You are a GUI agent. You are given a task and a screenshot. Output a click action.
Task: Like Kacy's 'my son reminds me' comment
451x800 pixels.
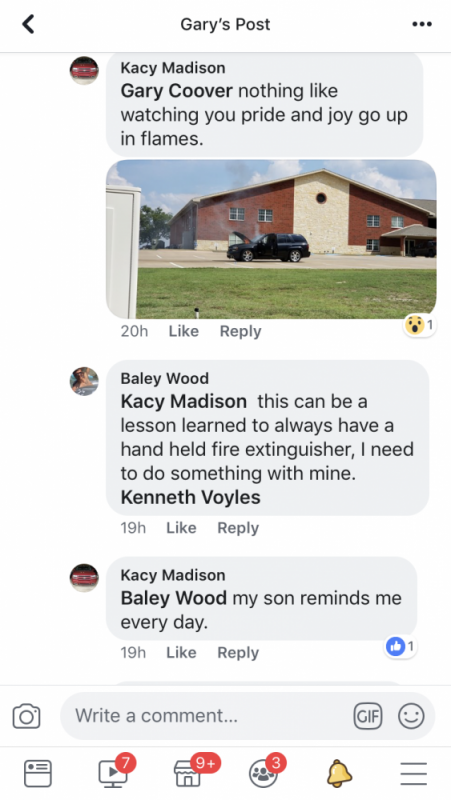click(181, 653)
